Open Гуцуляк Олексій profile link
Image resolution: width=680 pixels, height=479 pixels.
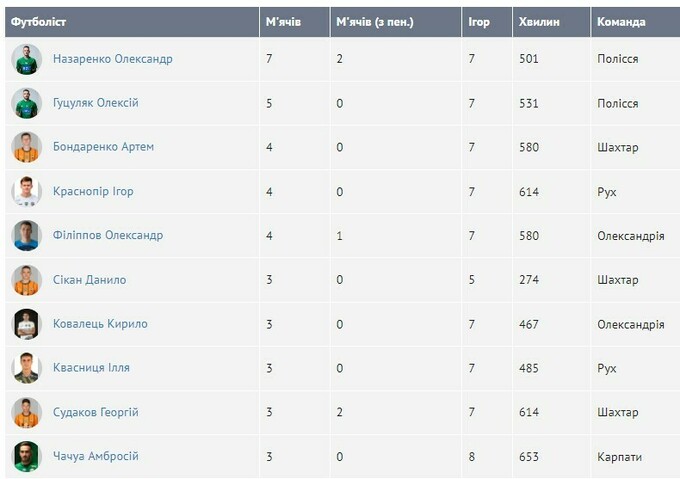click(95, 103)
